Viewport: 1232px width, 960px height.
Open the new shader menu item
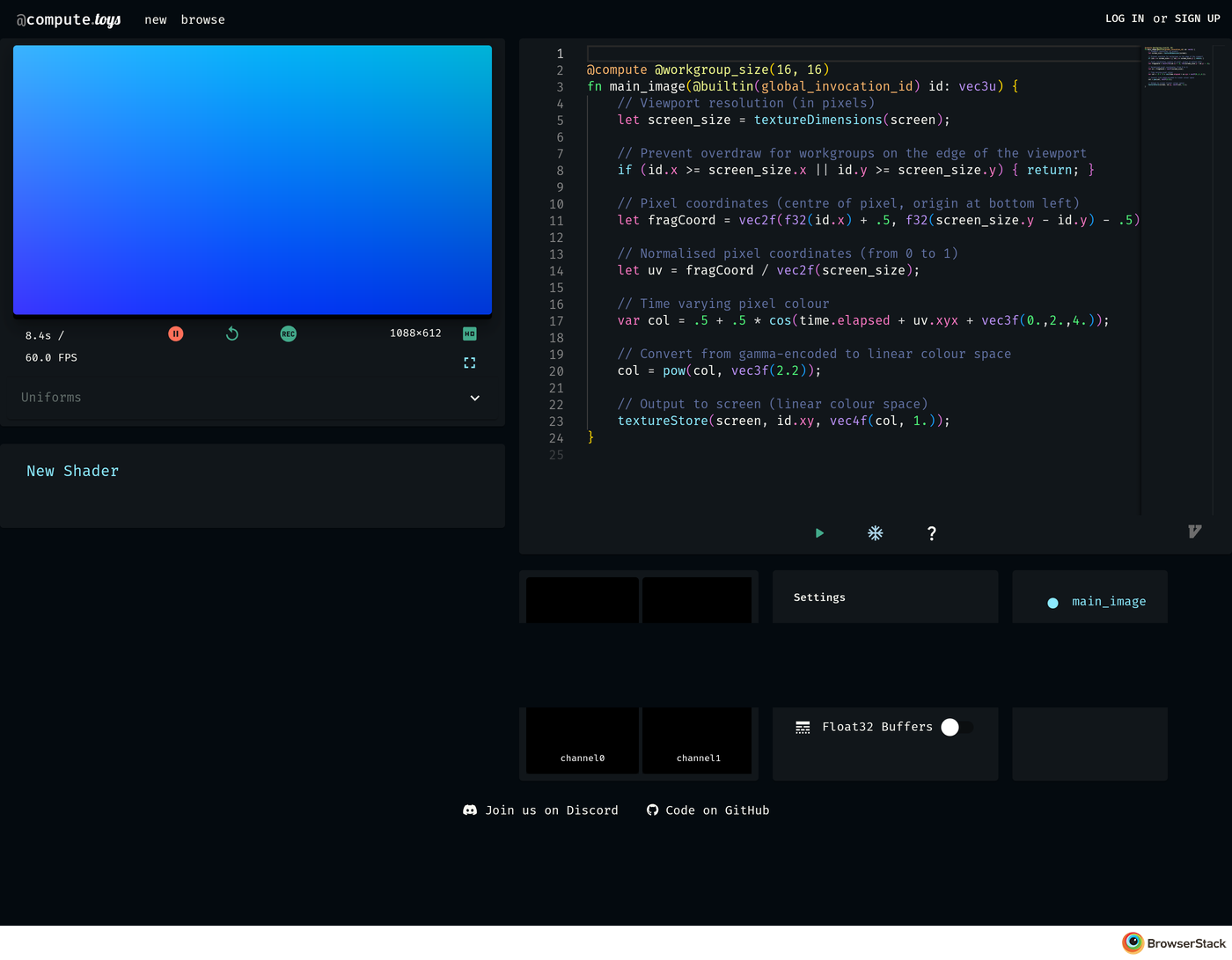point(156,19)
